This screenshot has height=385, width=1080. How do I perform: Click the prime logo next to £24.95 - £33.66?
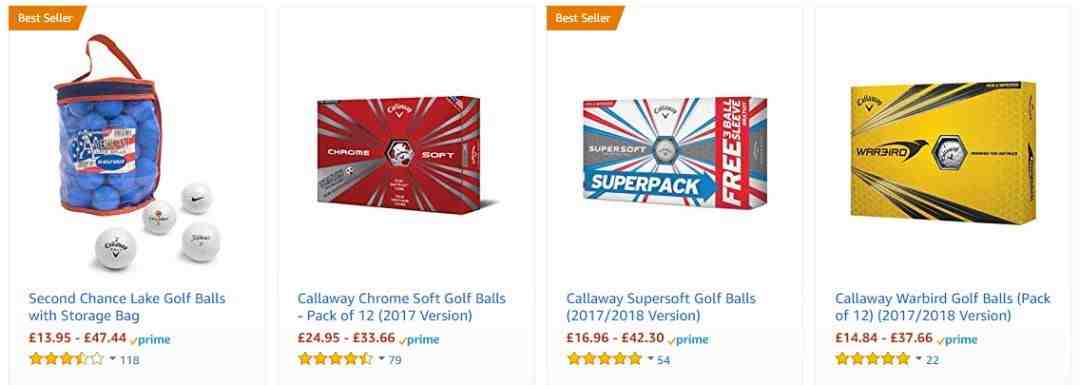pyautogui.click(x=419, y=340)
